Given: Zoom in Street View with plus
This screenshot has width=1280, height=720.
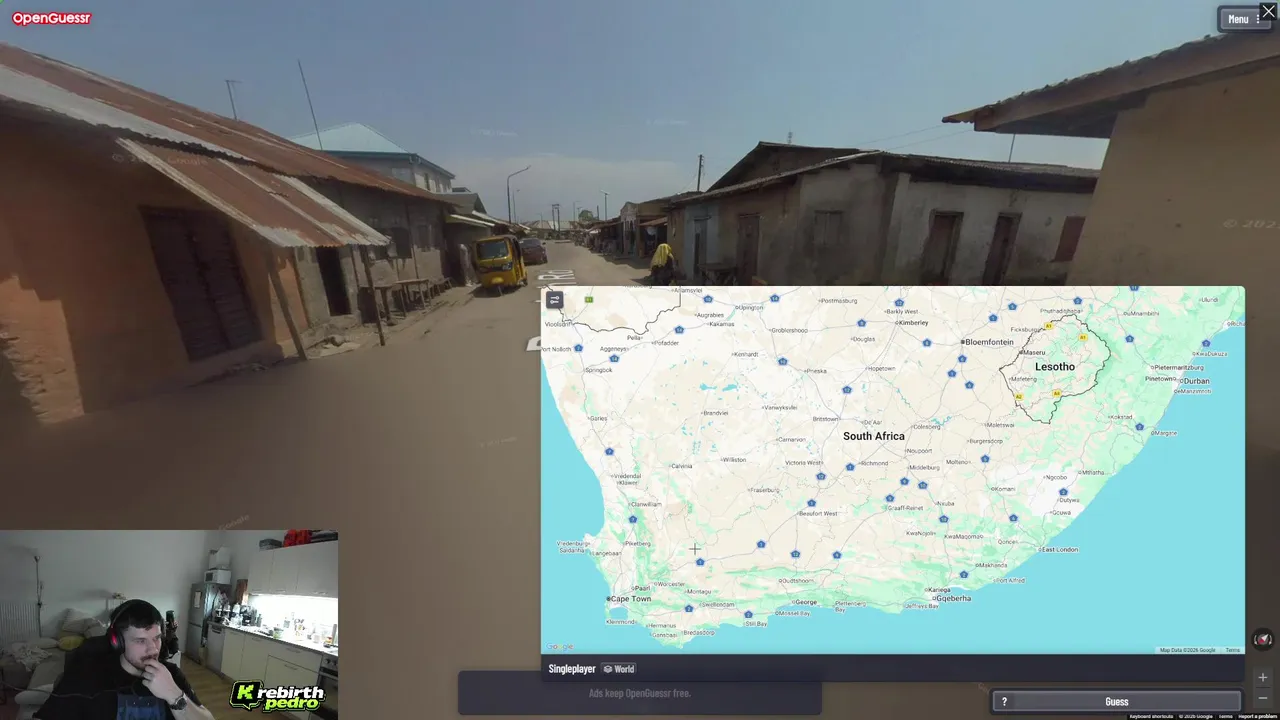Looking at the screenshot, I should (x=1262, y=677).
